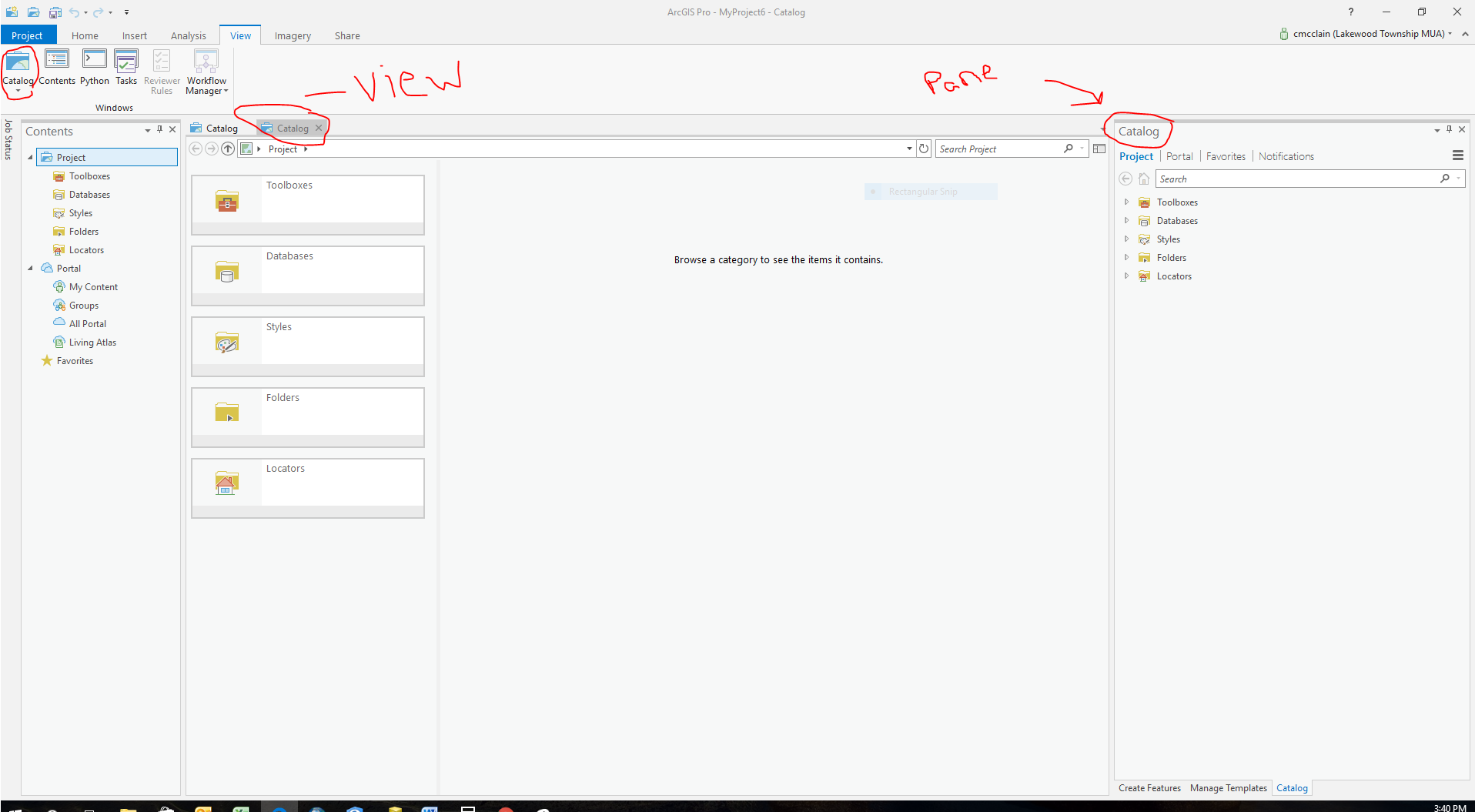
Task: Toggle the tree view panel beside the search box
Action: coord(1099,148)
